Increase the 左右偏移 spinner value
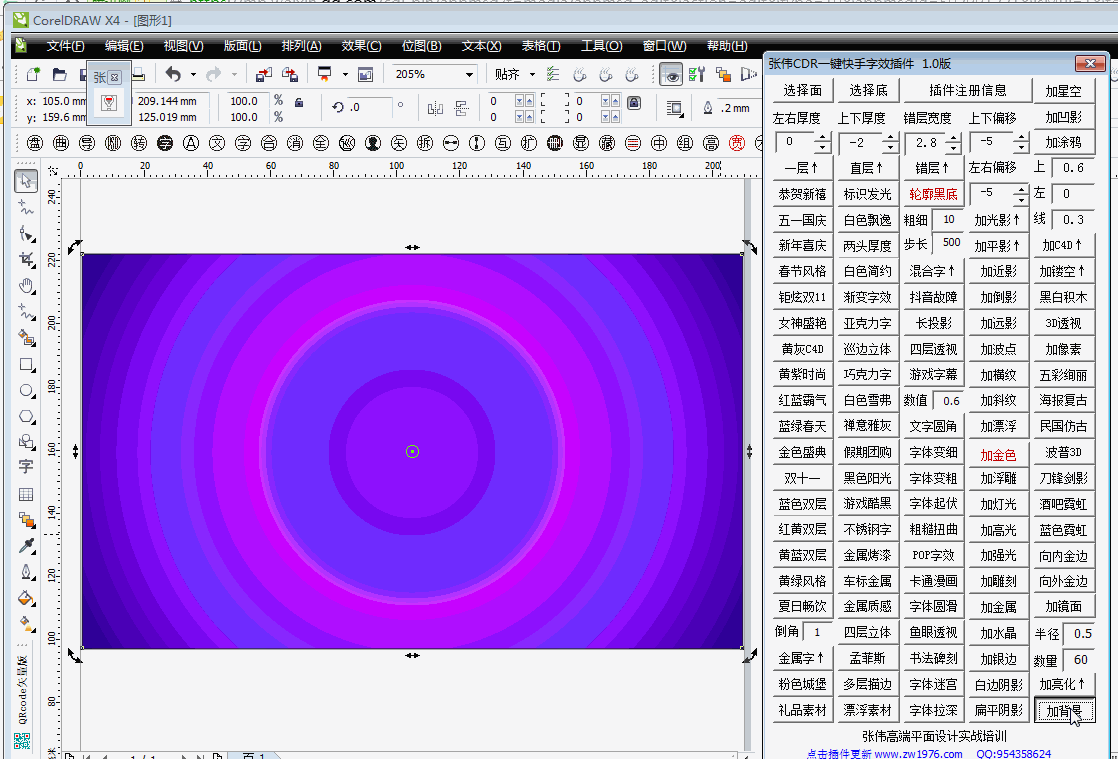The image size is (1118, 759). coord(1020,189)
